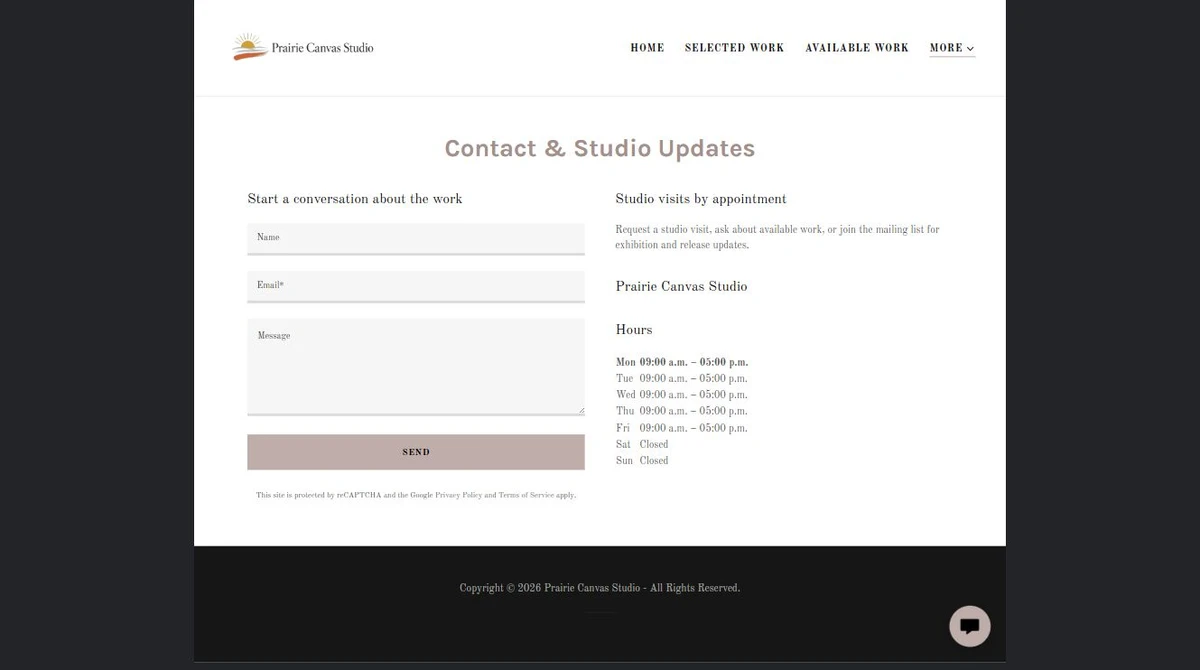The width and height of the screenshot is (1200, 670).
Task: Select the Tue hours row
Action: [x=682, y=379]
